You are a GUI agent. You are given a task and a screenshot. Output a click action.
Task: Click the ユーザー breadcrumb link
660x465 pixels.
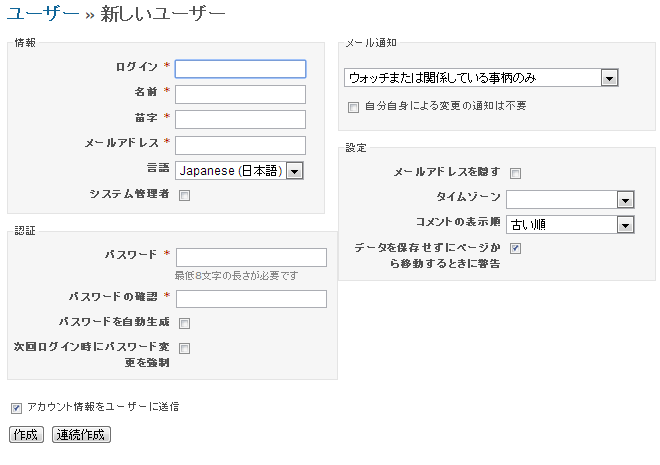[x=43, y=14]
